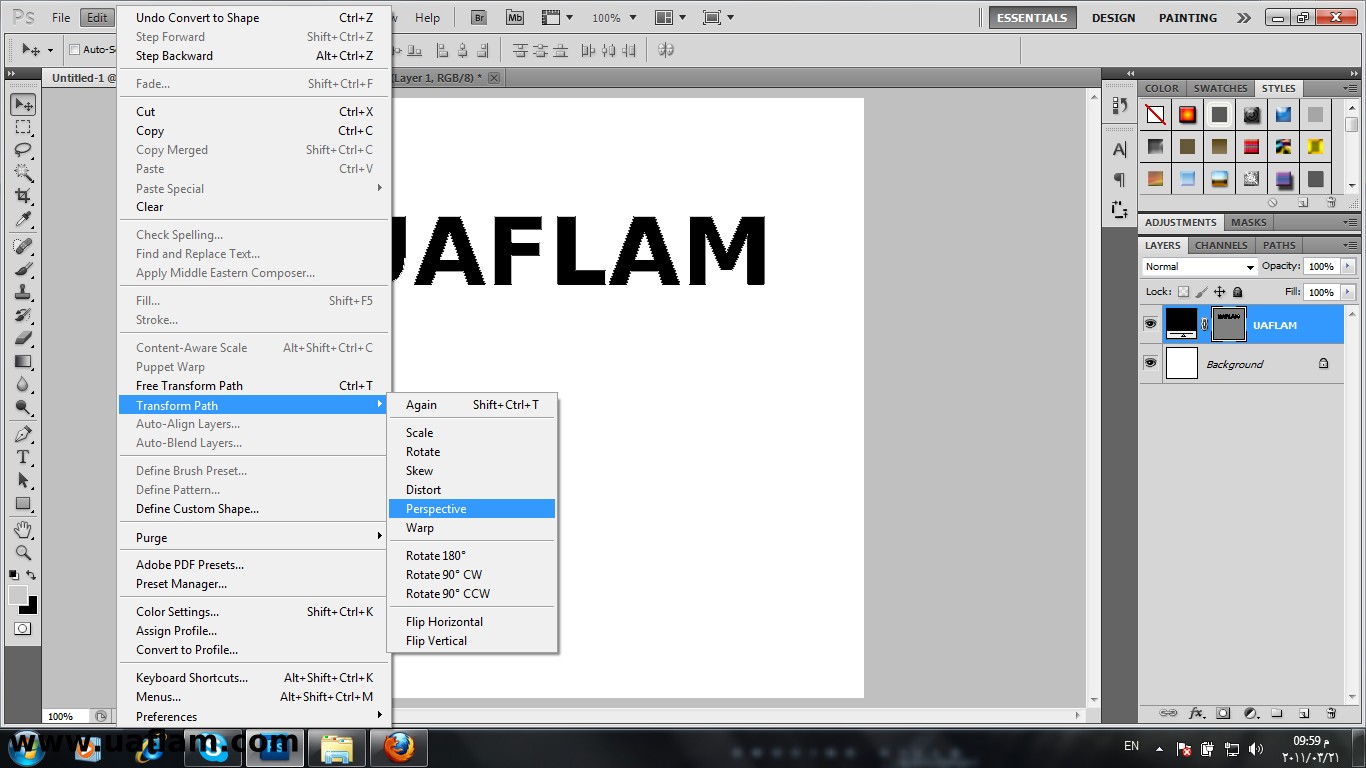Switch to the Channels tab
The height and width of the screenshot is (768, 1366).
(1221, 245)
